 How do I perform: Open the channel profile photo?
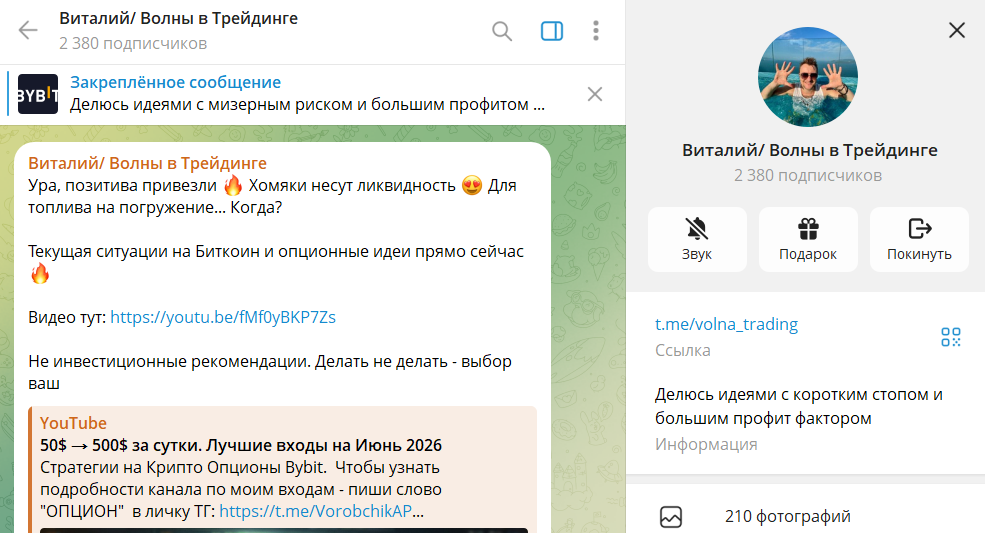click(808, 77)
